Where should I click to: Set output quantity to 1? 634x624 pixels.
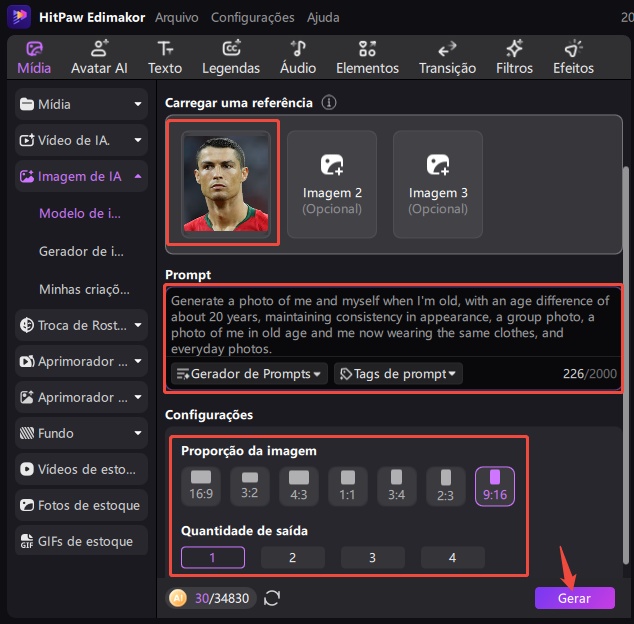pos(213,557)
